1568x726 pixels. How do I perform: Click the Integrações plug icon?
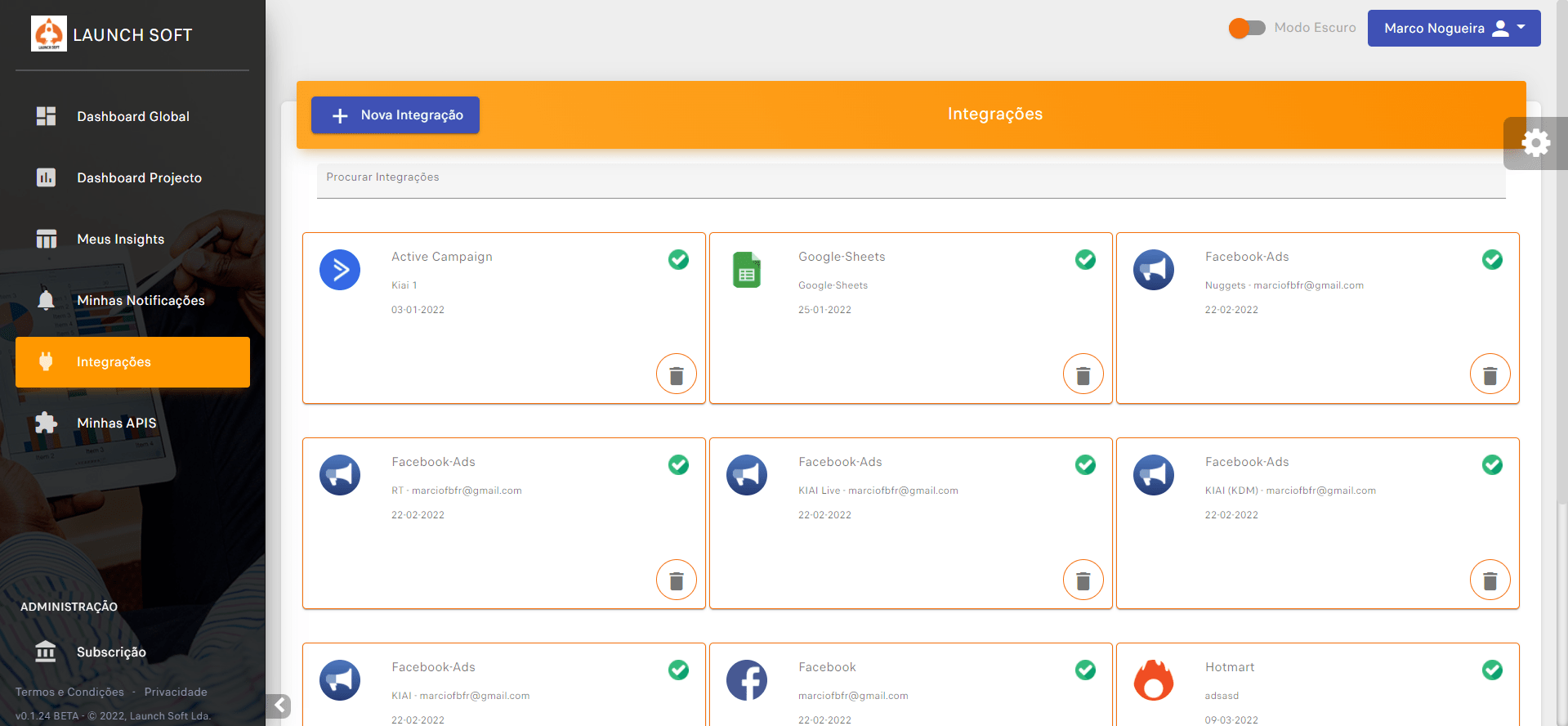click(x=46, y=361)
